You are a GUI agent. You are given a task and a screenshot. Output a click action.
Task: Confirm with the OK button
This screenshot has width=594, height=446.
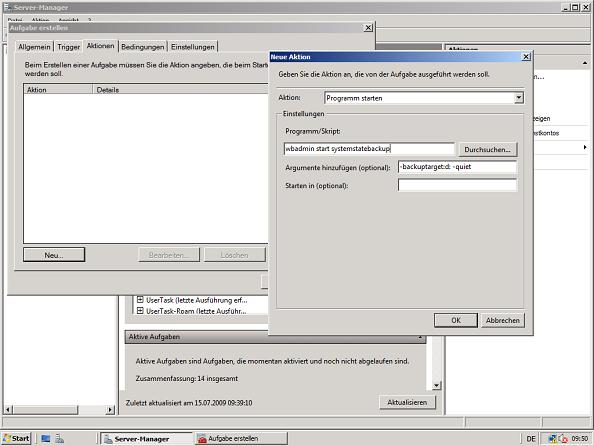[456, 320]
